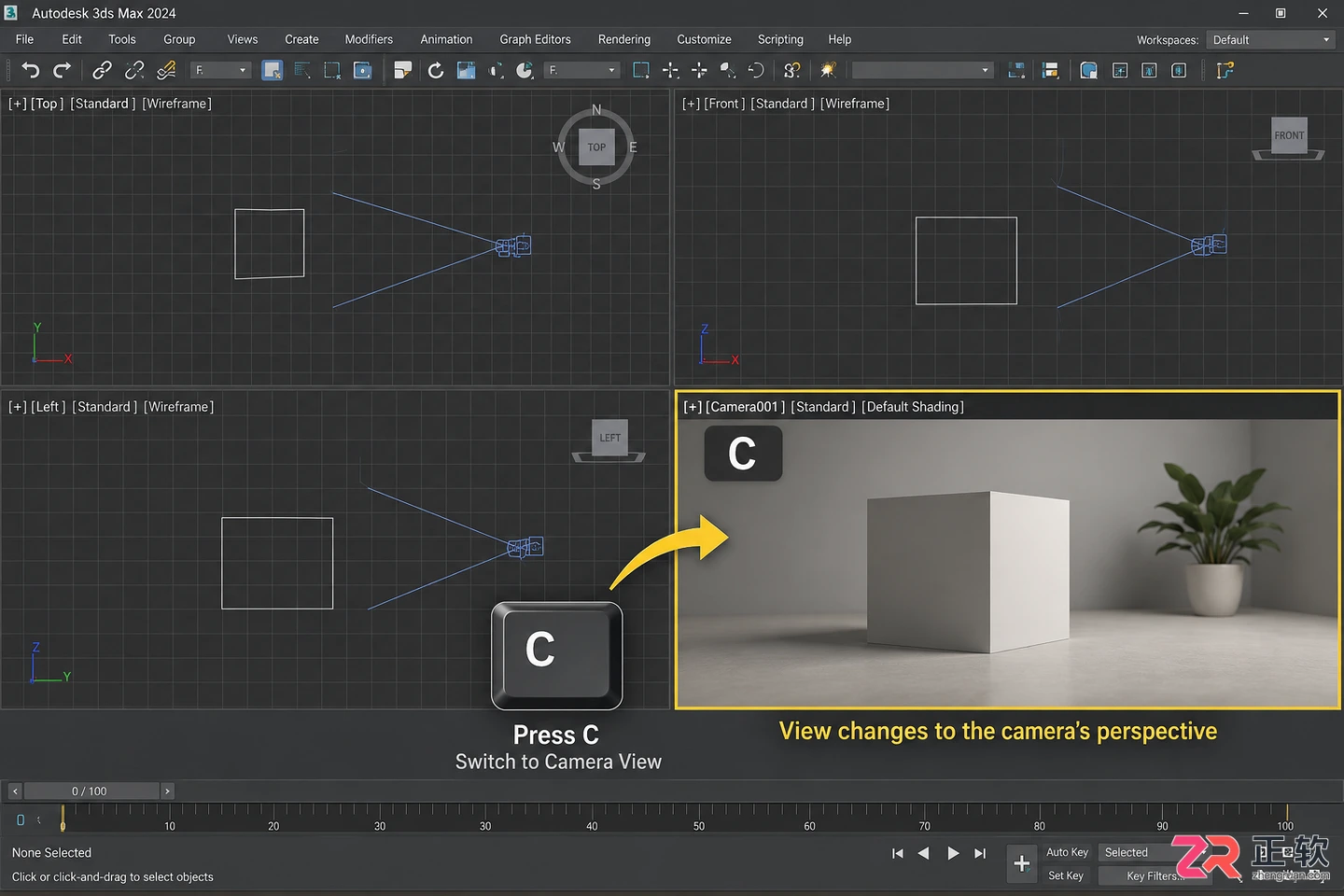The width and height of the screenshot is (1344, 896).
Task: Activate the Select Object tool icon
Action: (273, 70)
